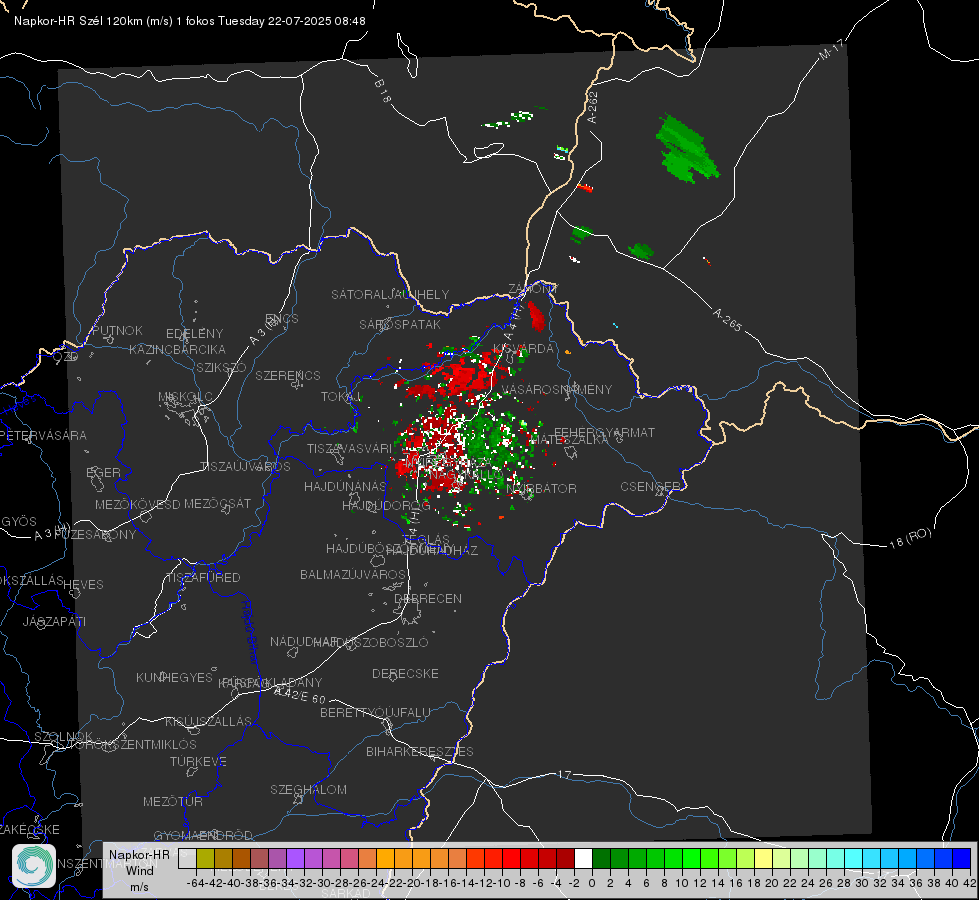The height and width of the screenshot is (900, 979).
Task: Click the BIHARKERESZTES label
Action: pyautogui.click(x=420, y=751)
